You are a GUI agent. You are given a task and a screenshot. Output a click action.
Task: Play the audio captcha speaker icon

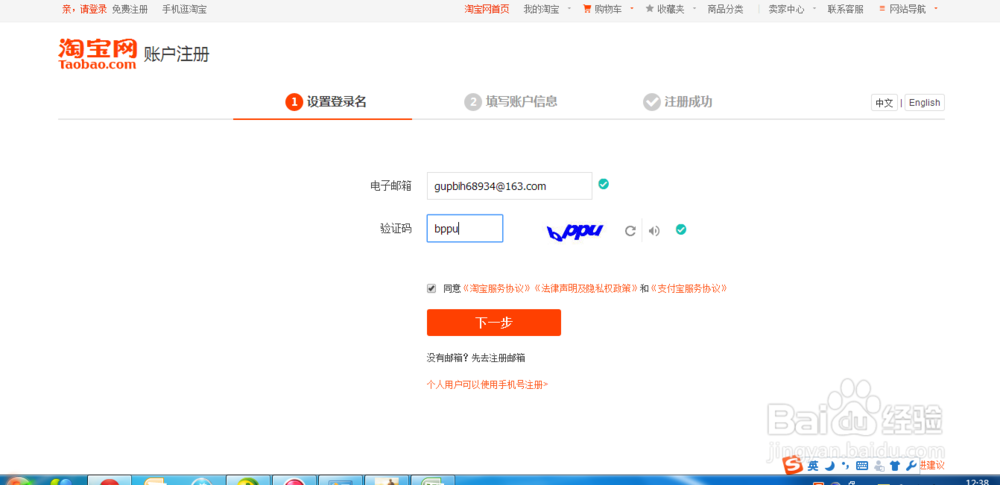coord(654,231)
